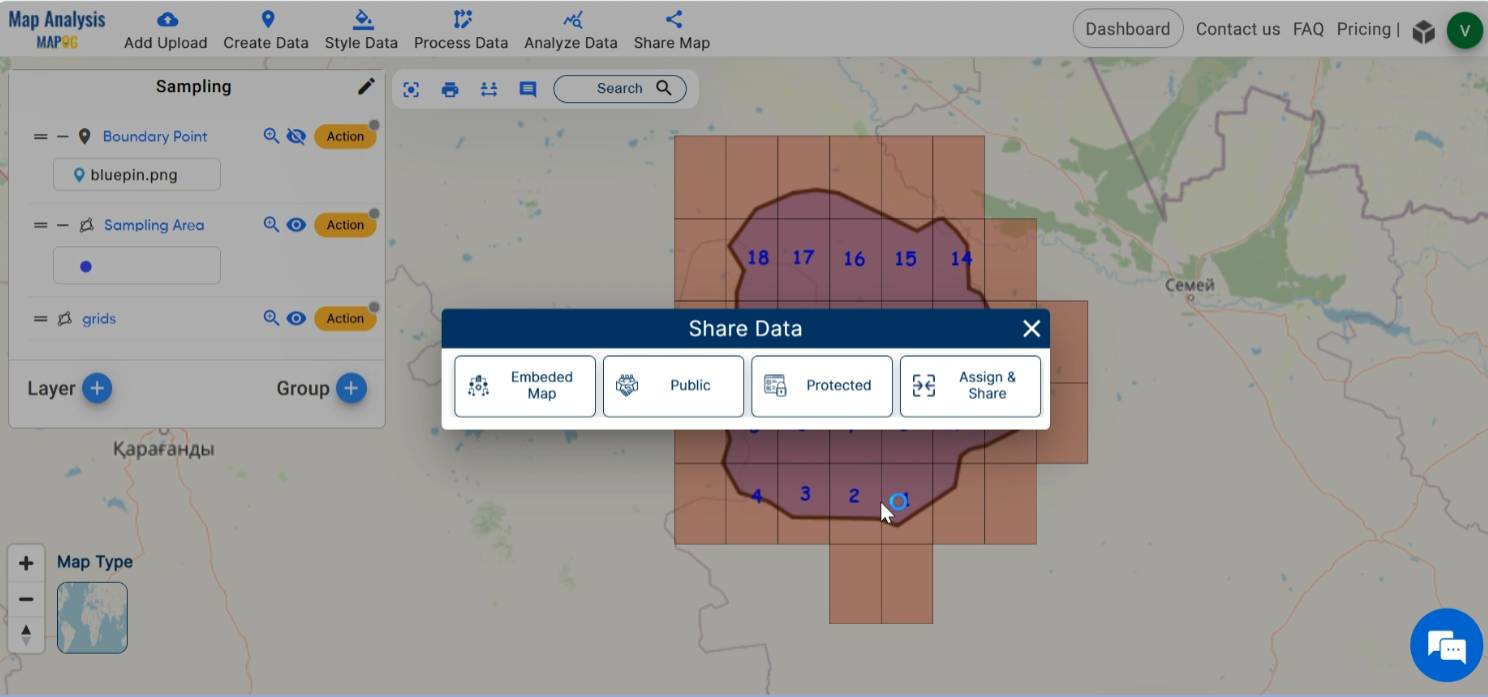Open Analyze Data menu

pyautogui.click(x=571, y=30)
